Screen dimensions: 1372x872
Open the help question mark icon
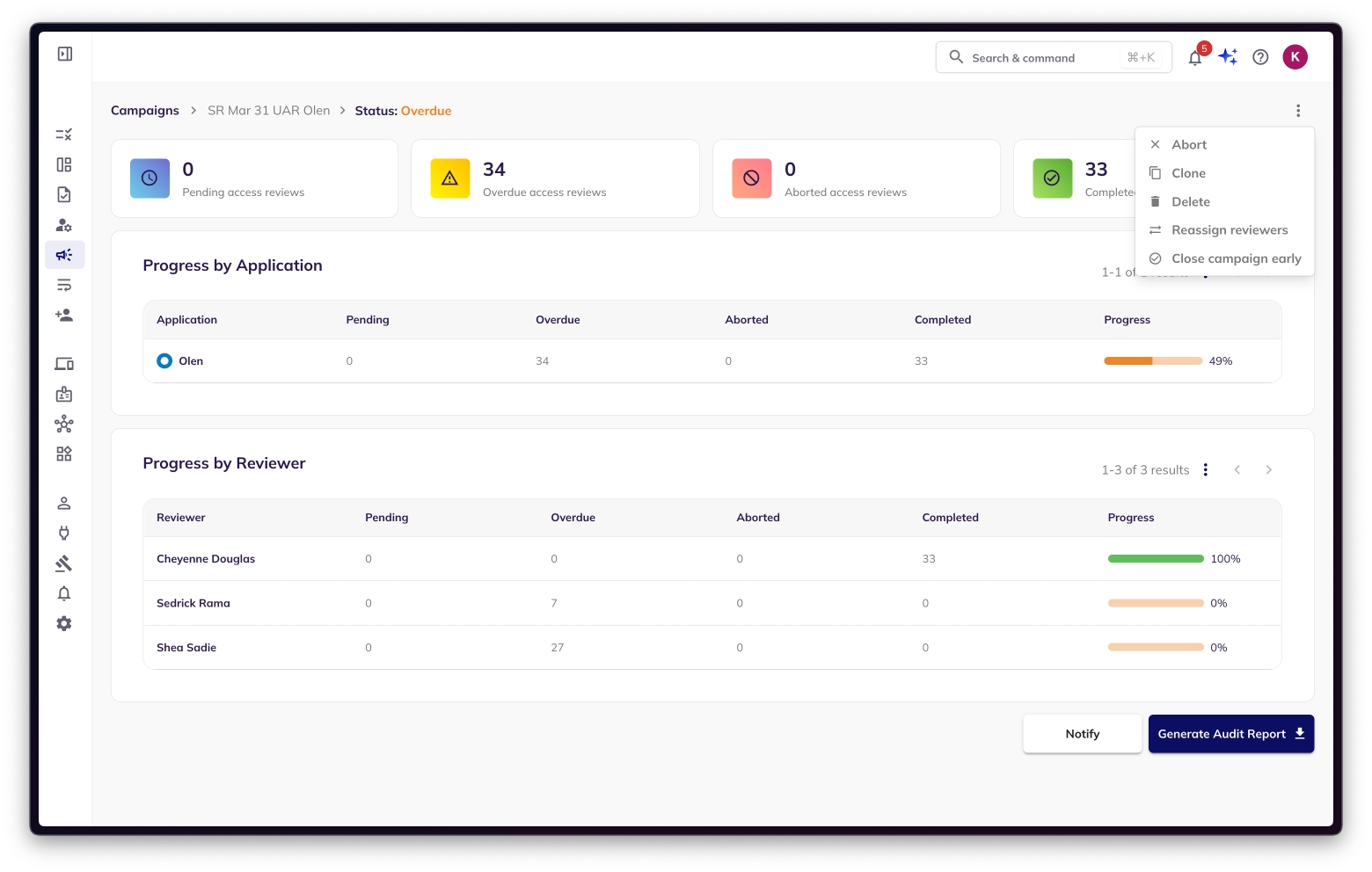1260,57
